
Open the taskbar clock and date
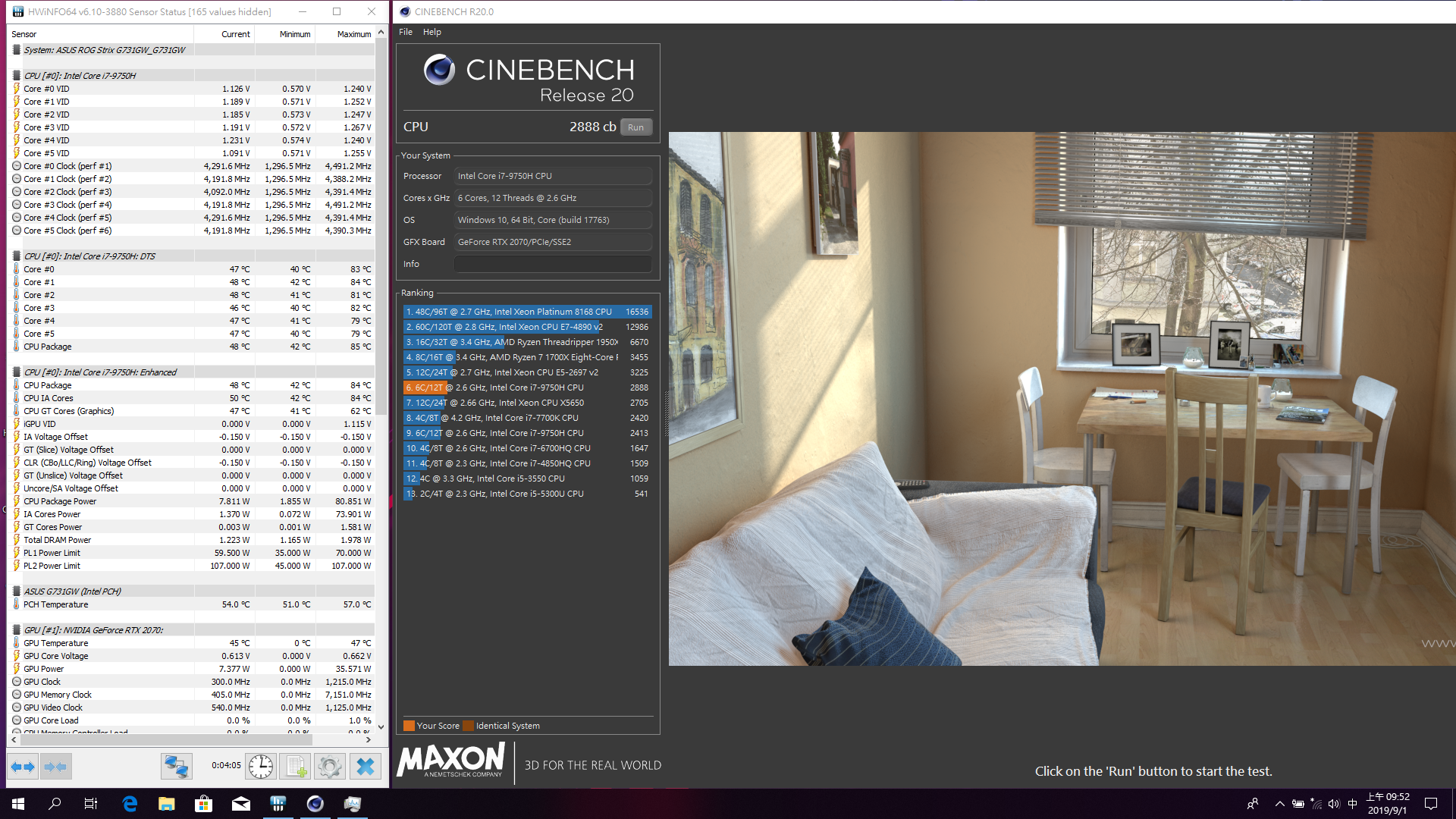(1388, 804)
